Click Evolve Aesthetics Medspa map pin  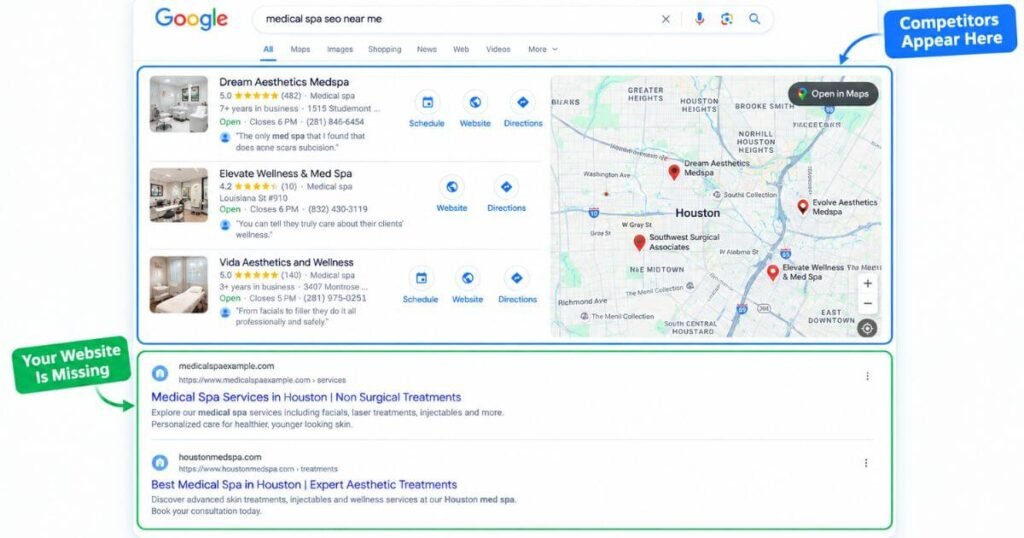(803, 207)
